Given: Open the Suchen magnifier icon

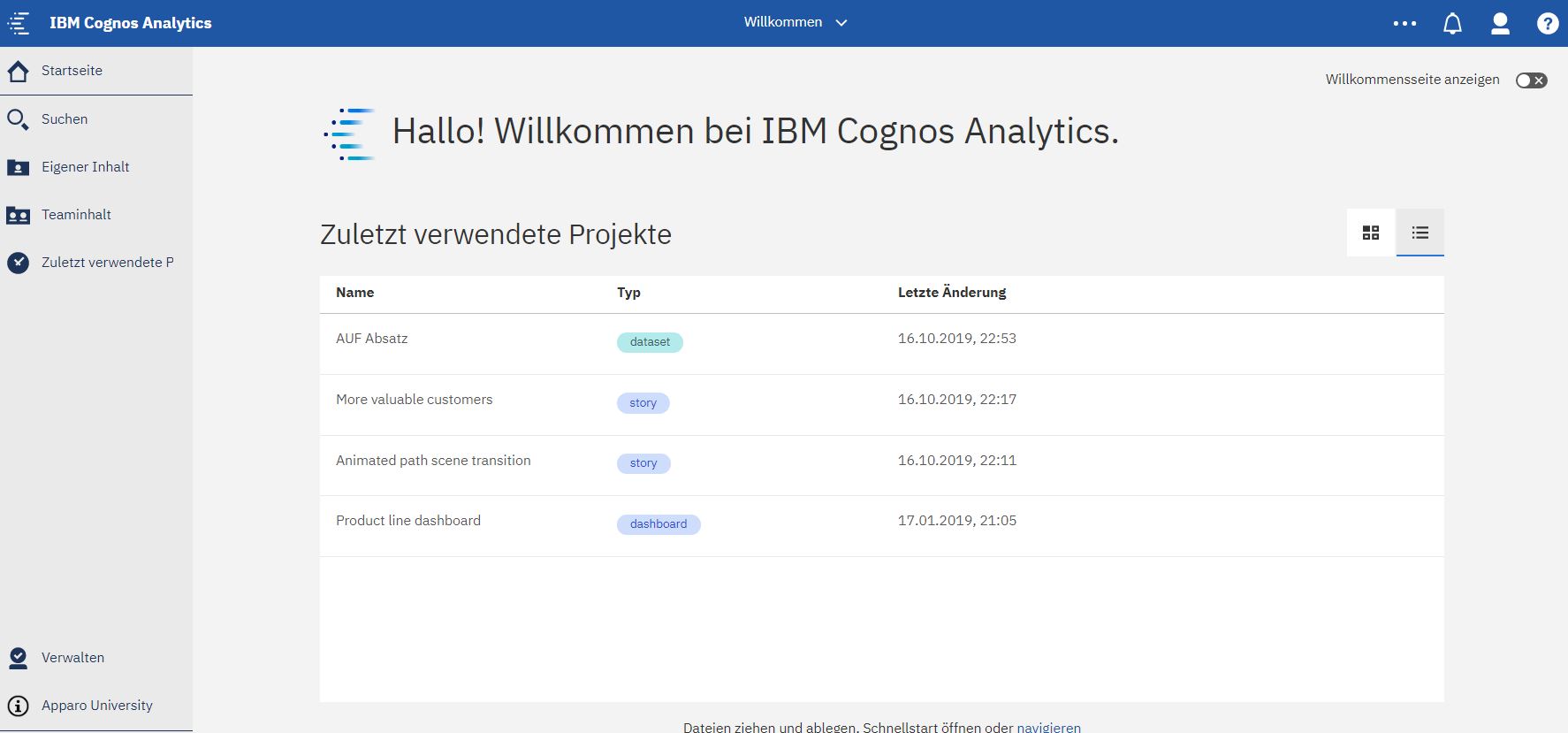Looking at the screenshot, I should [x=18, y=119].
